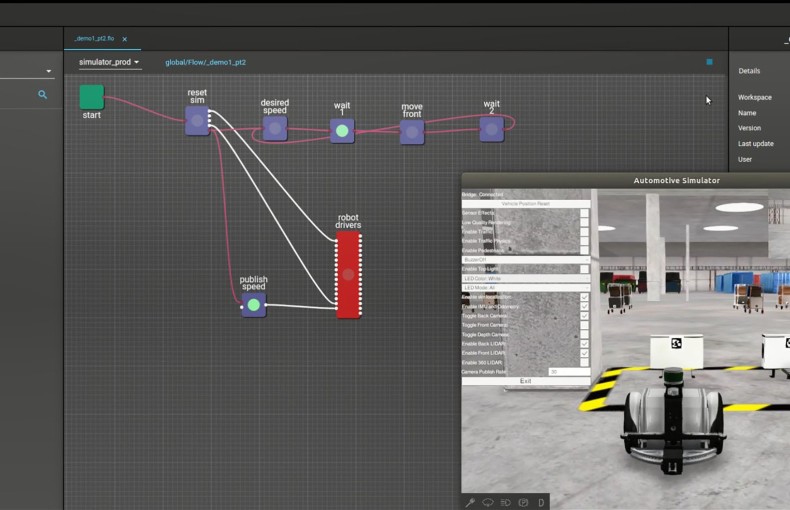The height and width of the screenshot is (510, 790).
Task: Uncheck the Enable Back LIDAR checkbox
Action: [x=585, y=343]
